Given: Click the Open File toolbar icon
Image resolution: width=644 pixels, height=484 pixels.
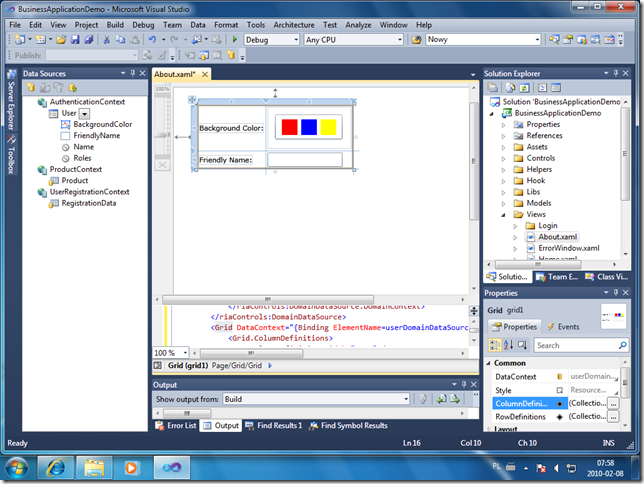Looking at the screenshot, I should pos(61,39).
